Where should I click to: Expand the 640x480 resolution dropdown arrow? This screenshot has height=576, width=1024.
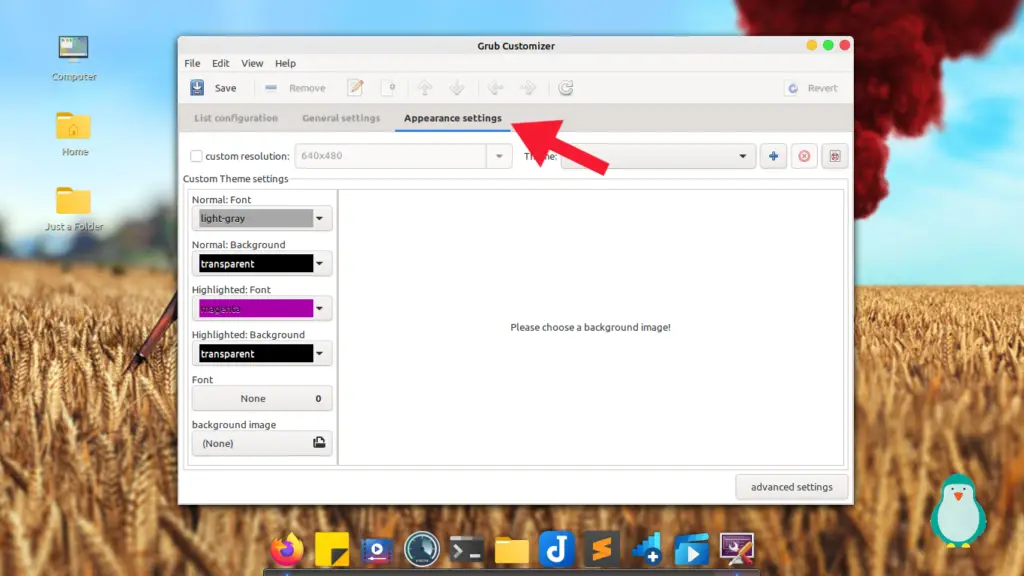tap(499, 156)
